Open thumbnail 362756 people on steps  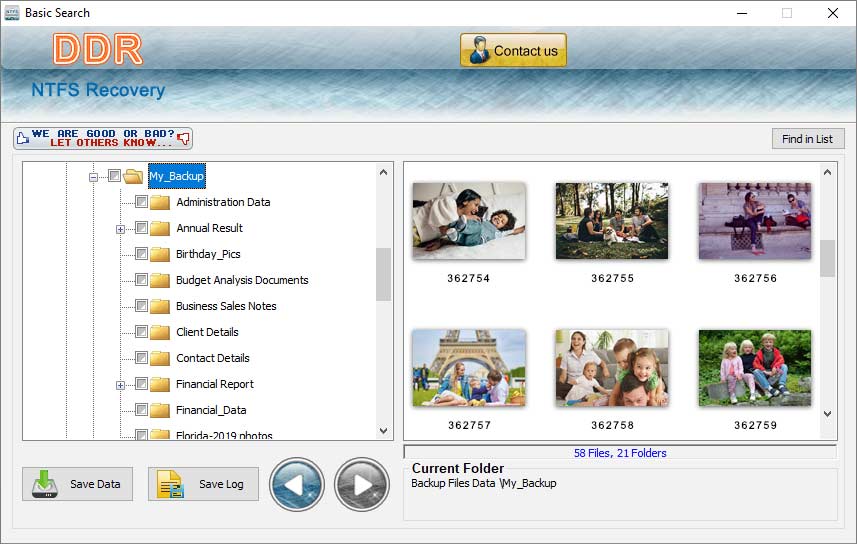click(x=755, y=220)
